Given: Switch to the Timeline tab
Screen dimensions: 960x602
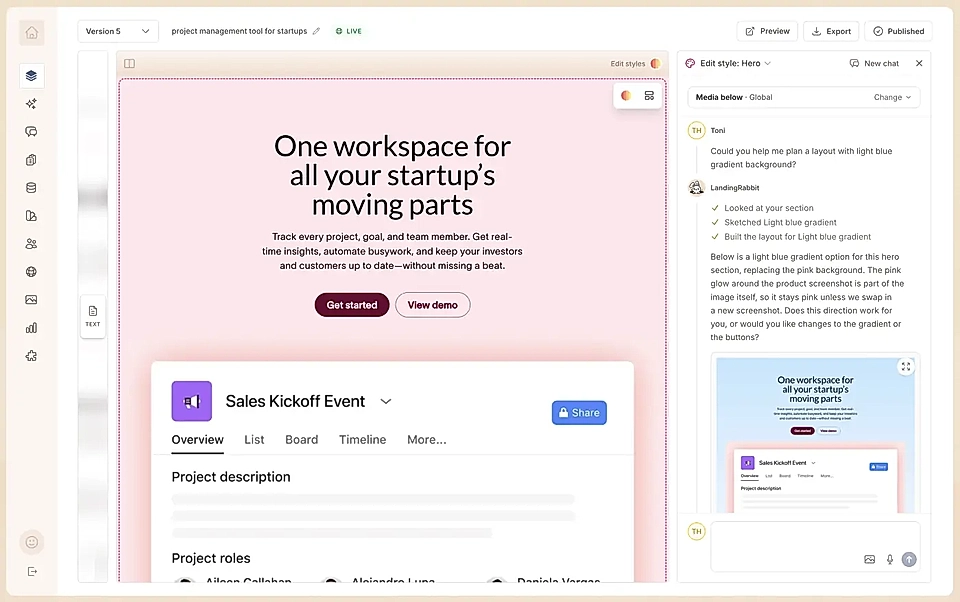Looking at the screenshot, I should (362, 440).
